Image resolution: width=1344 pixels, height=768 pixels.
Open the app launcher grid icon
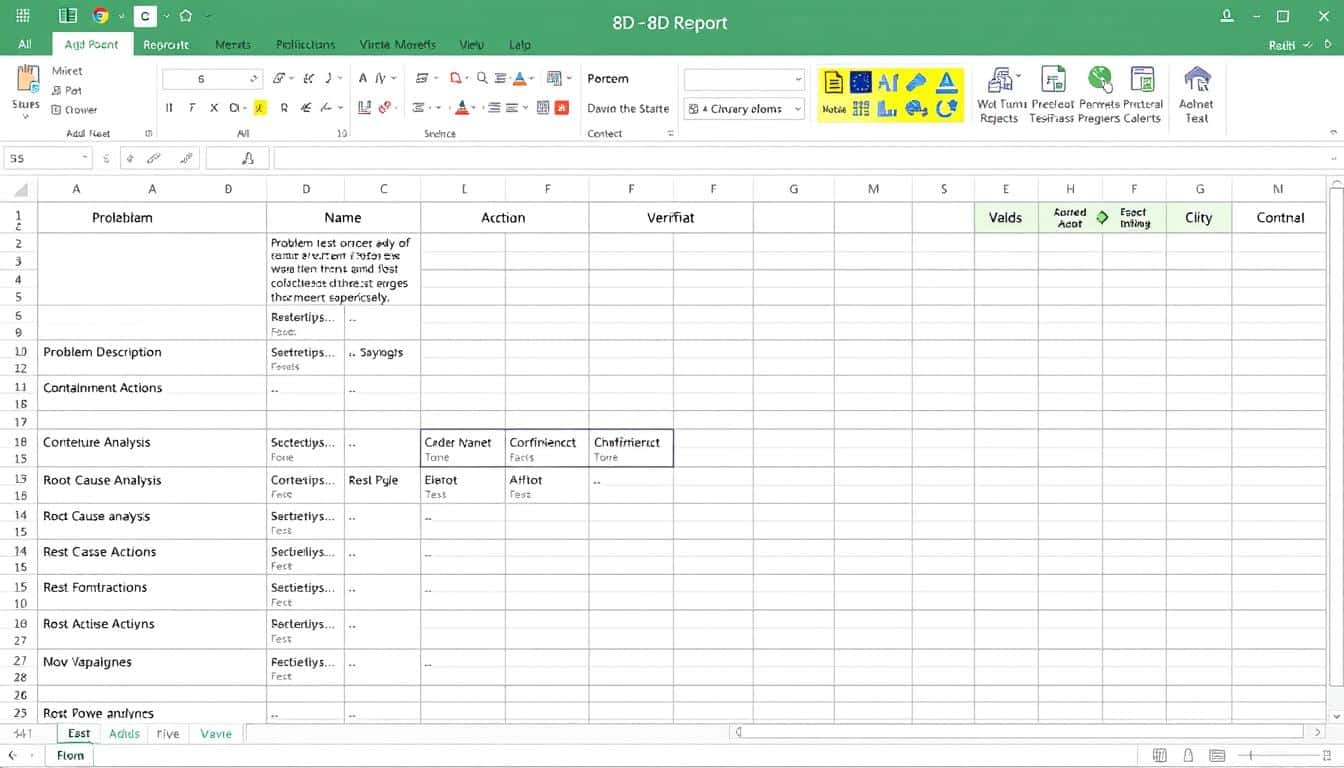pyautogui.click(x=23, y=16)
